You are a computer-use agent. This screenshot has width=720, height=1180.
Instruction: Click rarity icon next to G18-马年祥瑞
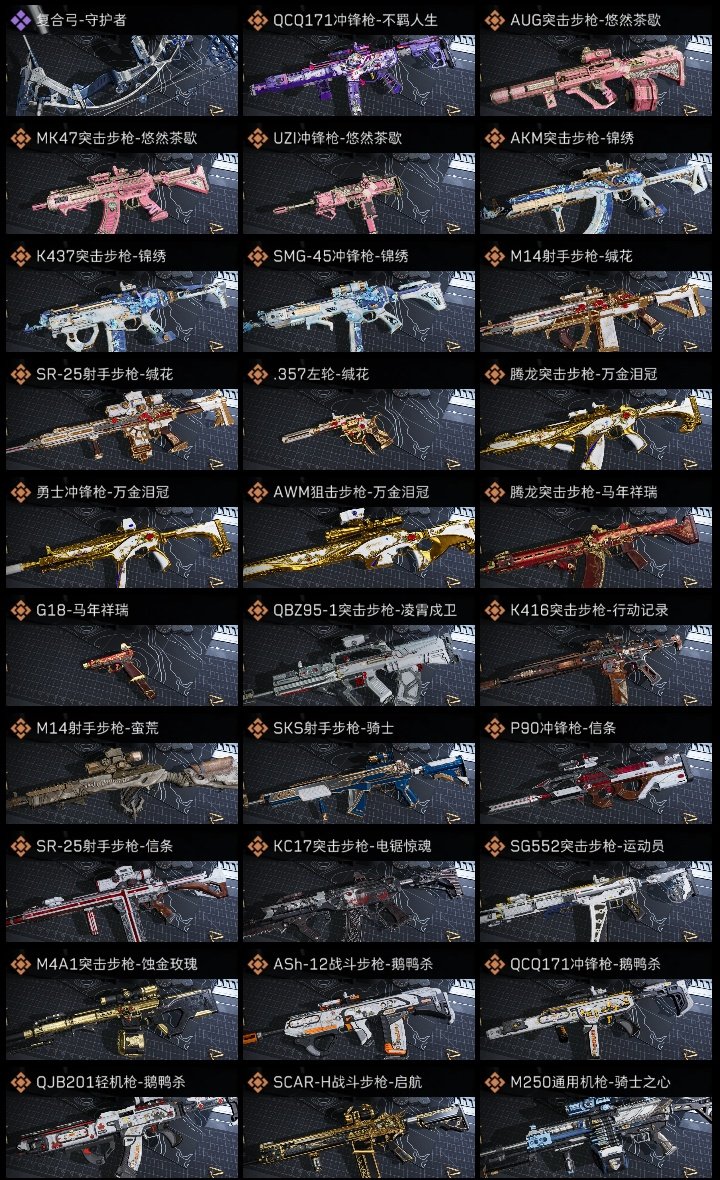pyautogui.click(x=20, y=610)
